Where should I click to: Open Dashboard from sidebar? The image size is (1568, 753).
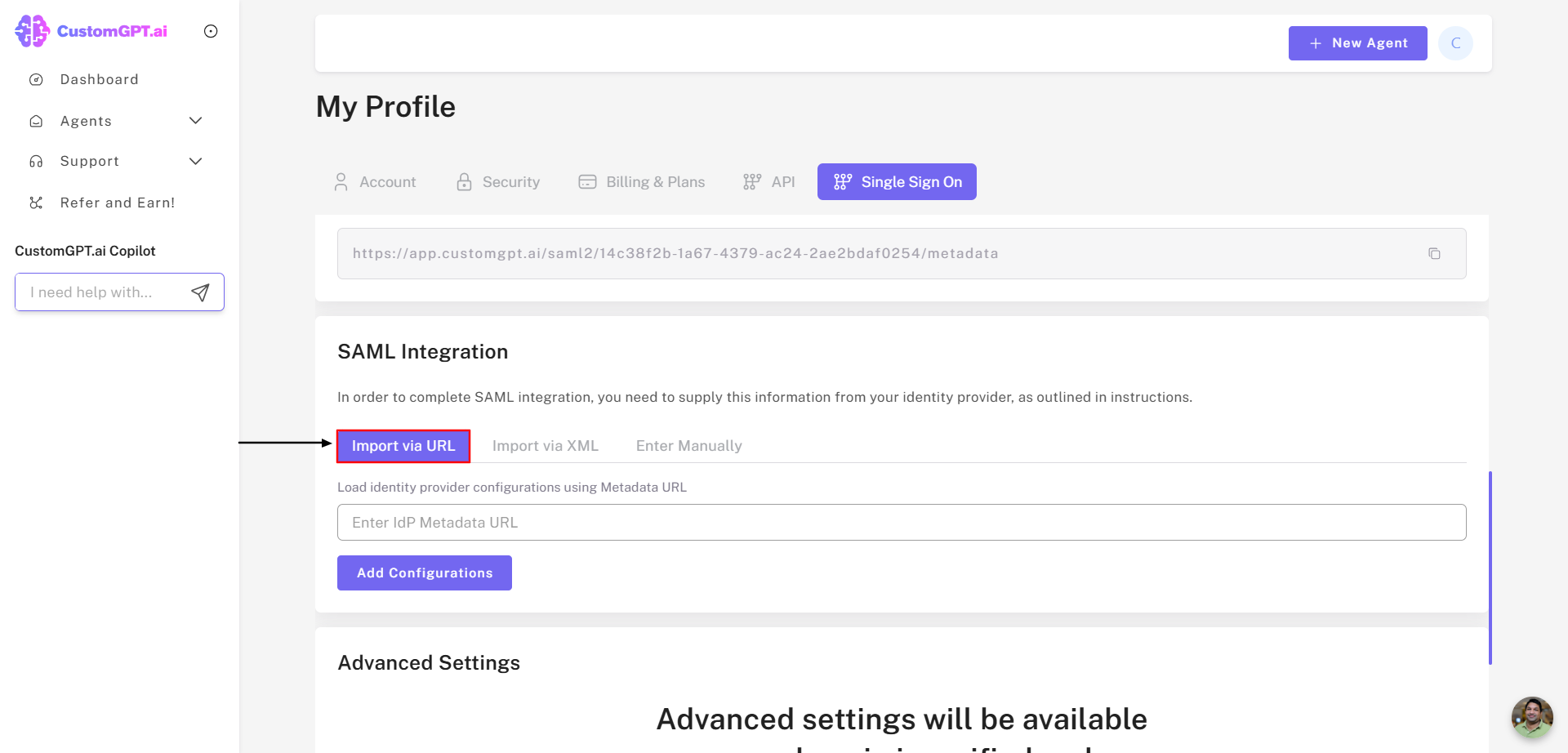(x=99, y=79)
